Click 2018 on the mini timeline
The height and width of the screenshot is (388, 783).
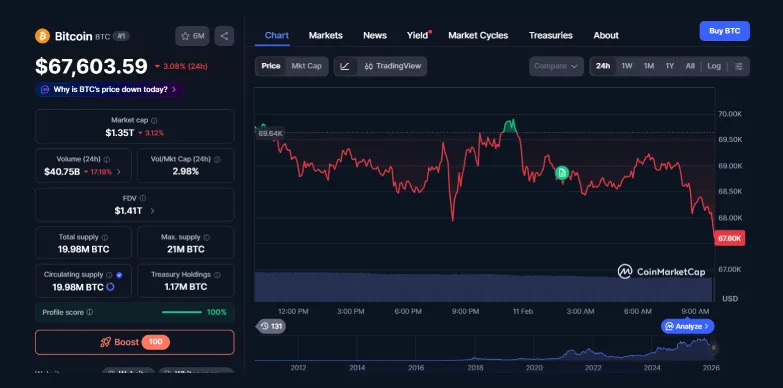(475, 368)
